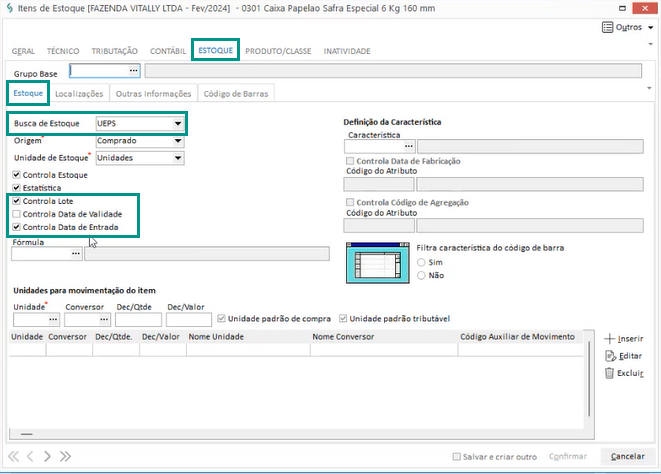Switch to TÉCNICO tab

point(63,51)
